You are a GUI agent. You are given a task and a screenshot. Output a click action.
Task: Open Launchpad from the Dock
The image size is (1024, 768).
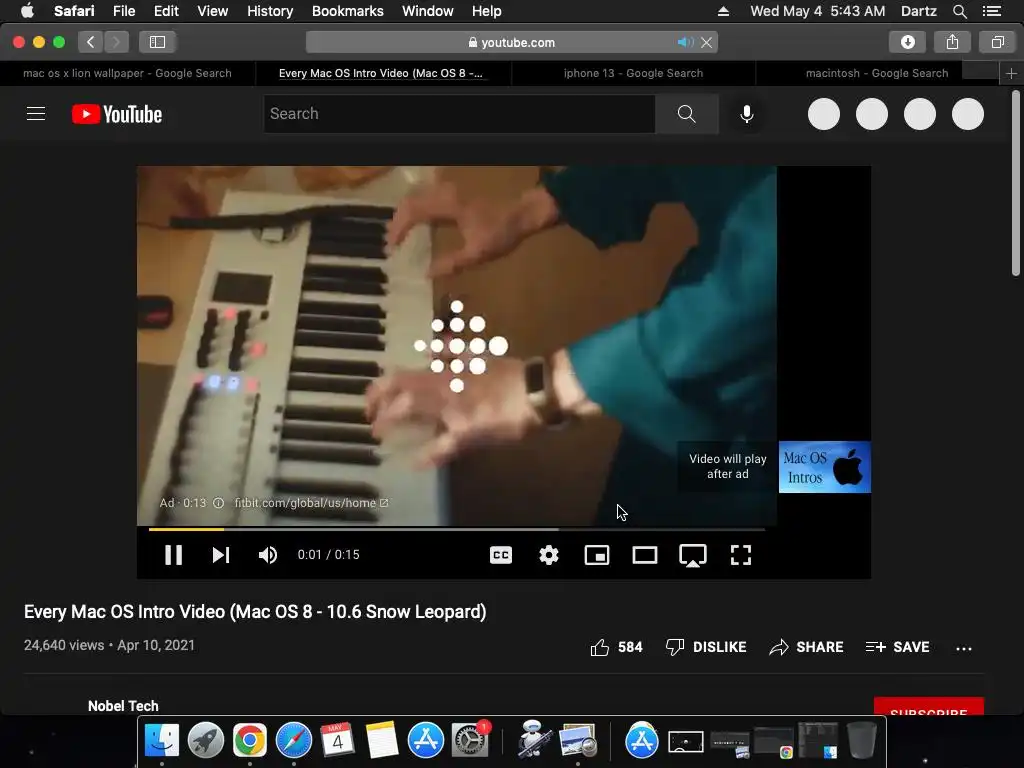click(x=206, y=741)
